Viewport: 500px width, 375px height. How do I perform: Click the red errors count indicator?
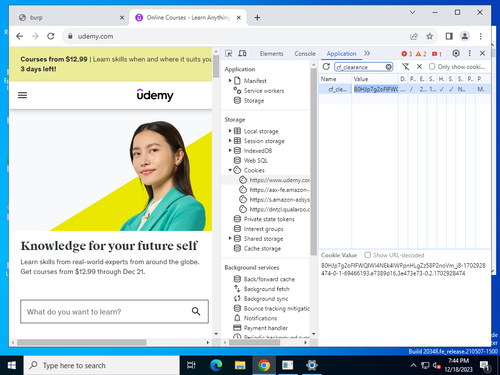tap(406, 54)
